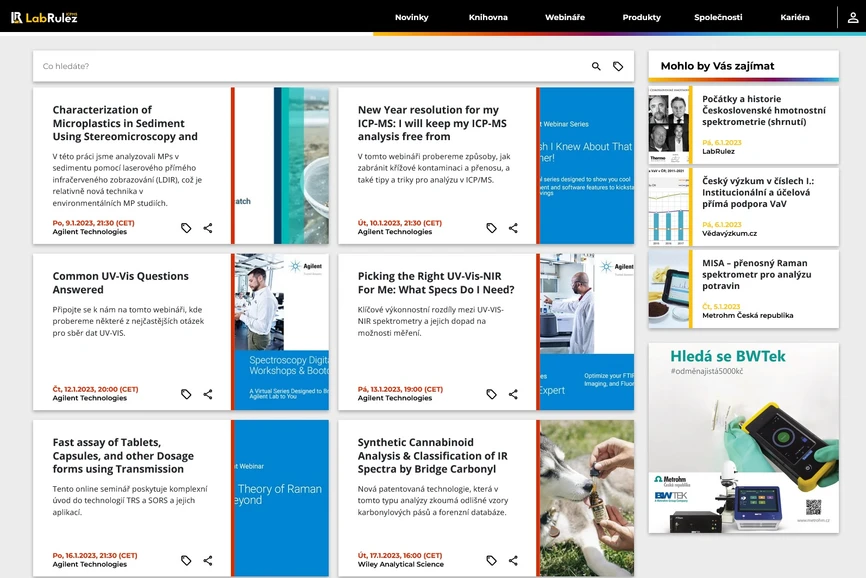The width and height of the screenshot is (866, 578).
Task: Click date 'Út, 17.1.2023, 16:00 (CET)'
Action: [400, 555]
